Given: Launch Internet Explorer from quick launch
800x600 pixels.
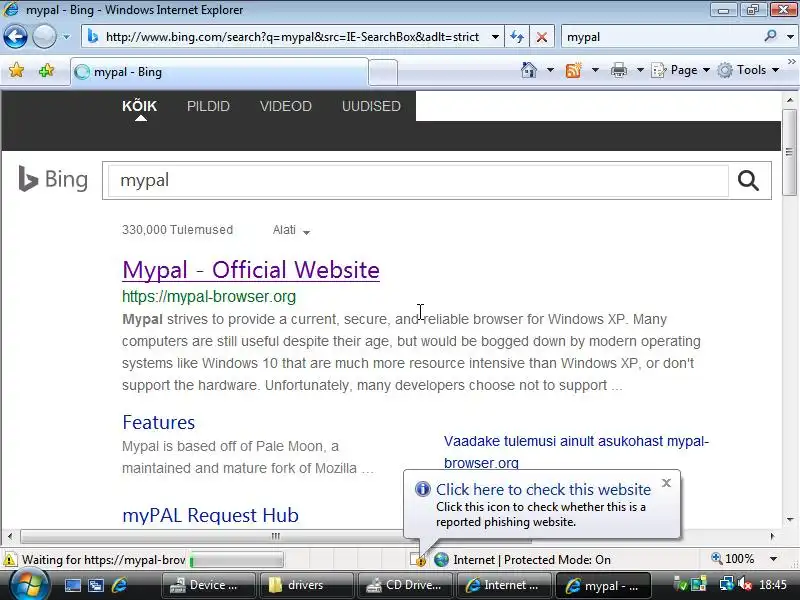Looking at the screenshot, I should [119, 585].
